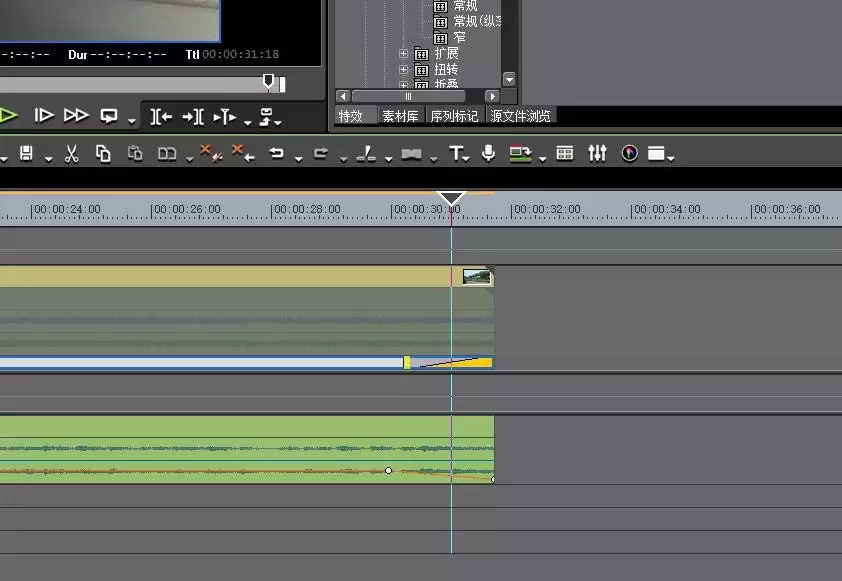Expand the 扩展 folder in effects tree
842x581 pixels.
pos(403,54)
